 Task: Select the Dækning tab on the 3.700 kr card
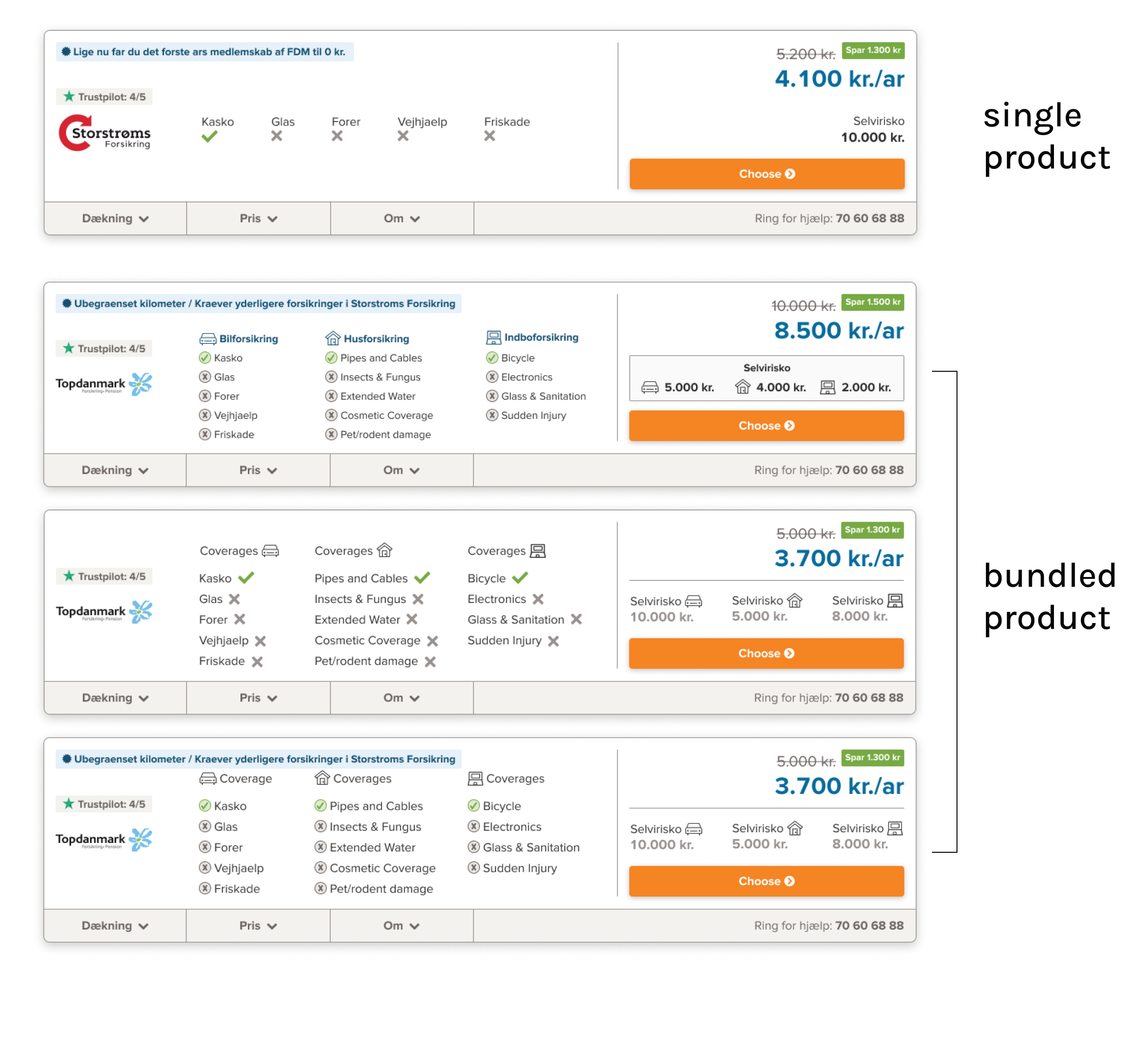point(115,697)
